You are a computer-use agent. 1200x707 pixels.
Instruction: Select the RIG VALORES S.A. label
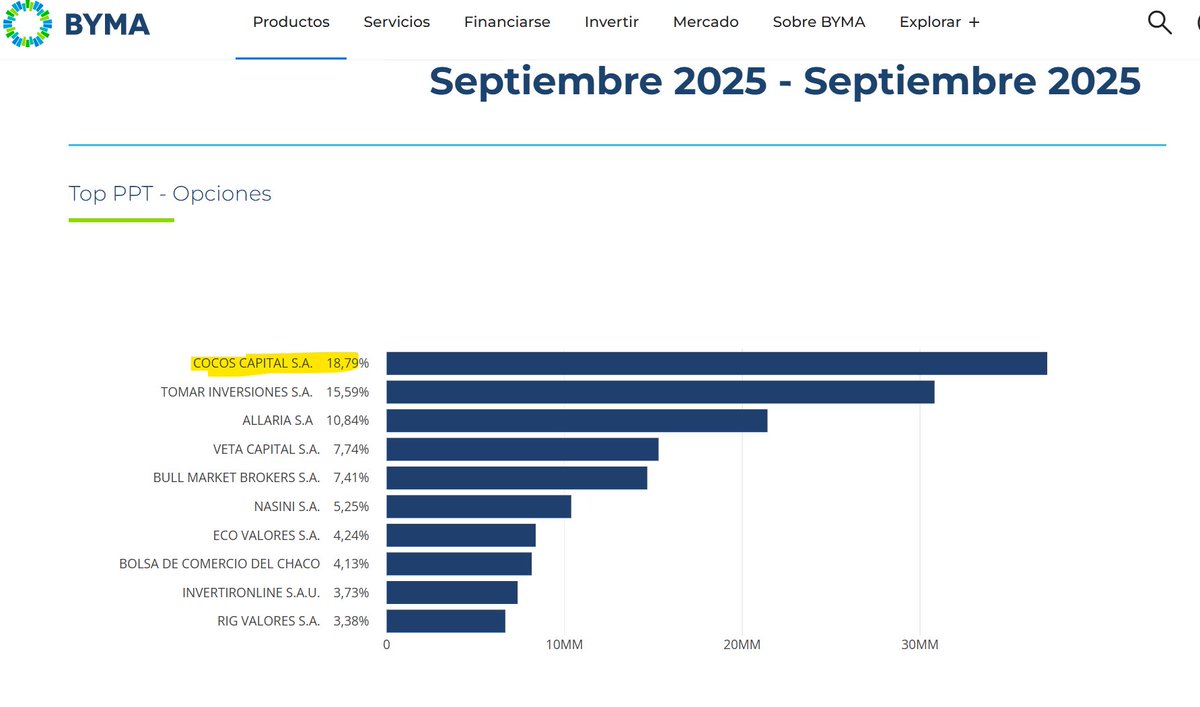[269, 621]
